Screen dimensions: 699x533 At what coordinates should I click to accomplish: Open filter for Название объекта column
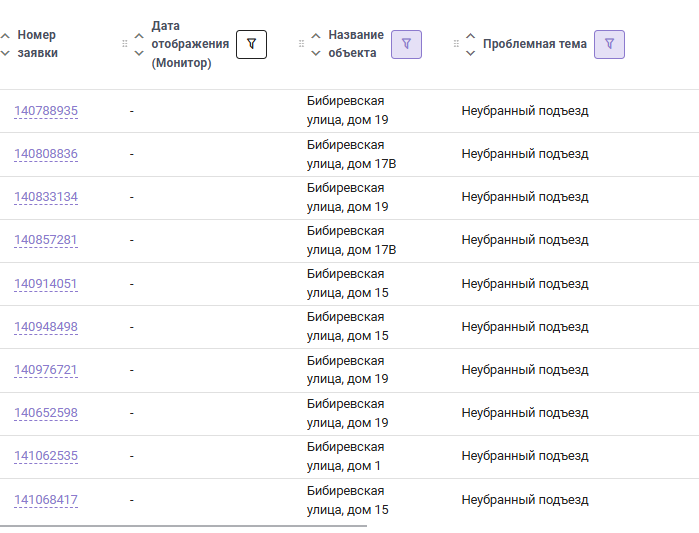pos(406,44)
